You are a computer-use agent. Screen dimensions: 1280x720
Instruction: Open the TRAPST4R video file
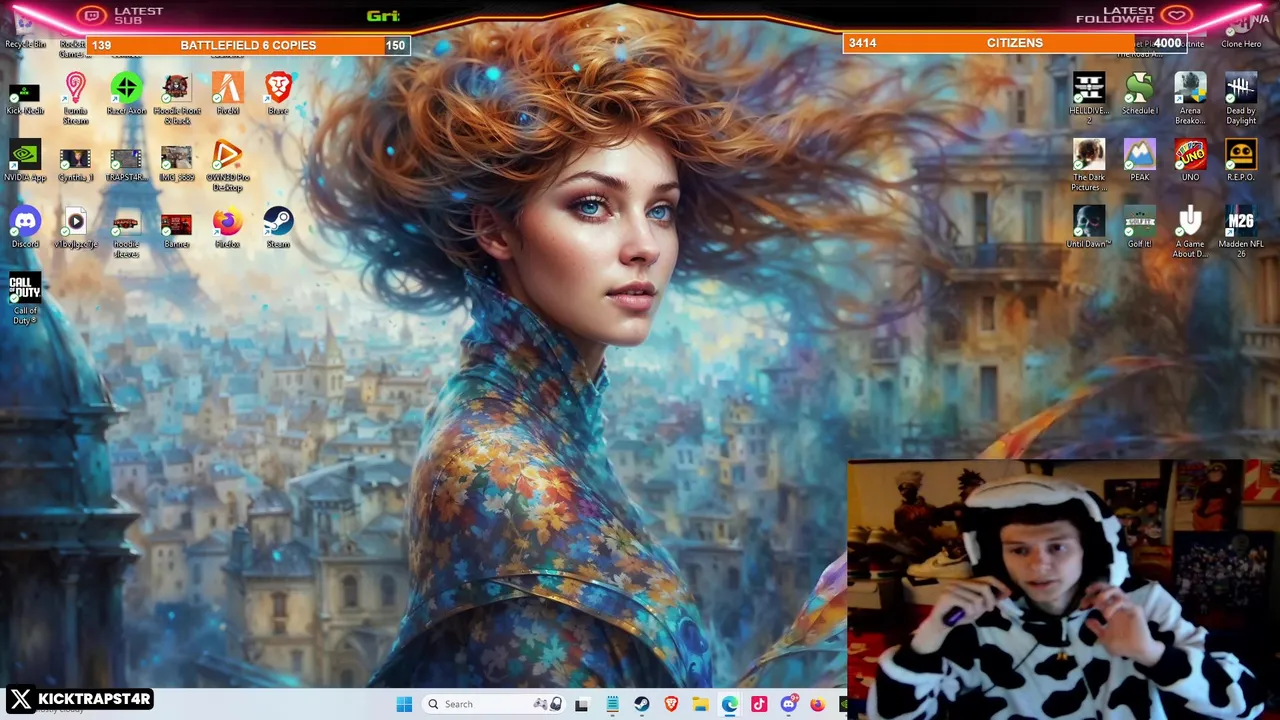126,165
